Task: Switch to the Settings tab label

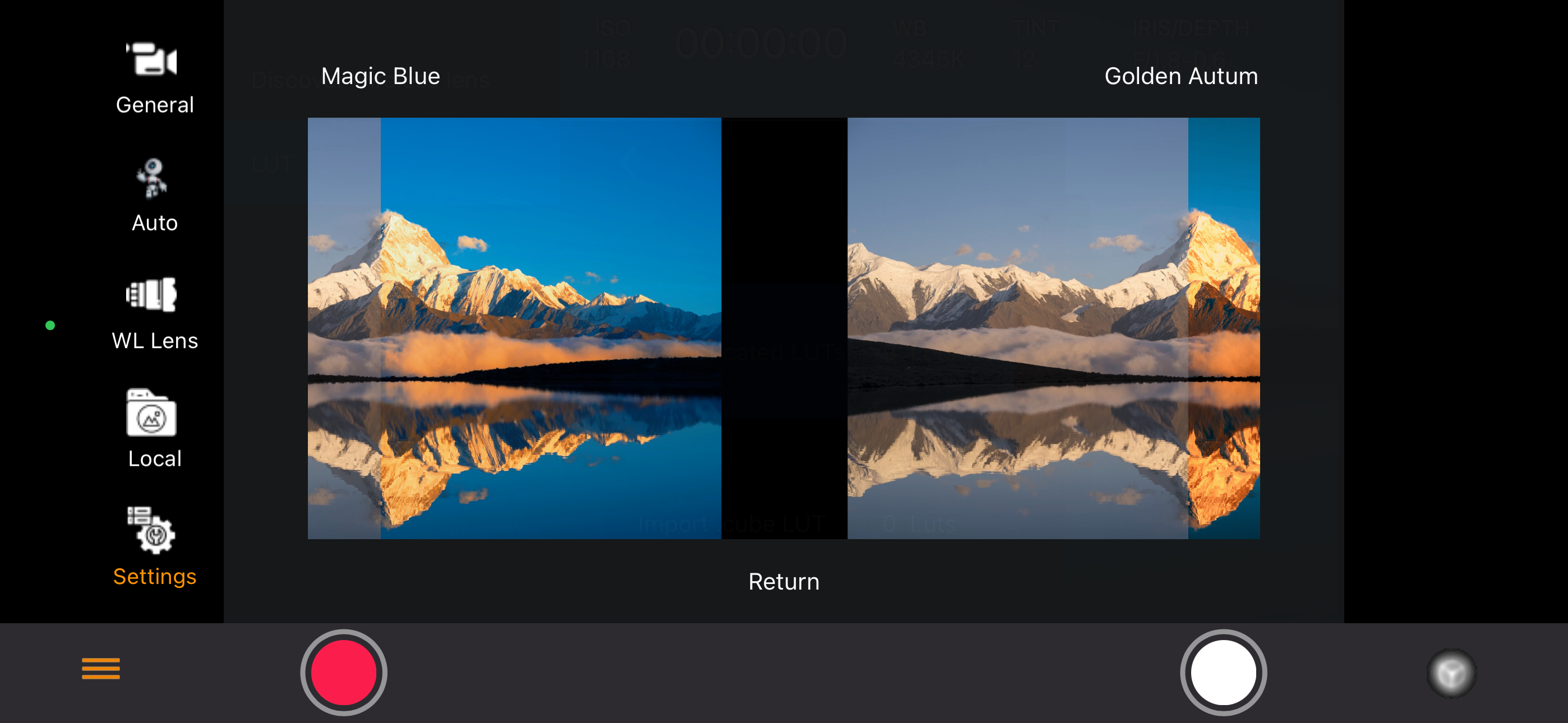Action: [155, 576]
